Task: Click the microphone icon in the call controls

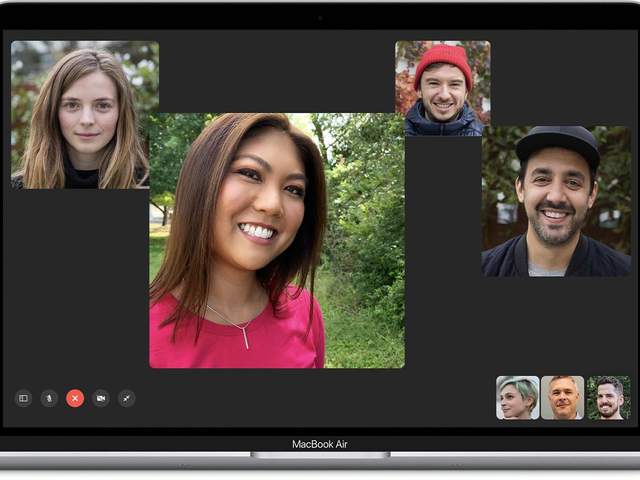Action: point(49,398)
